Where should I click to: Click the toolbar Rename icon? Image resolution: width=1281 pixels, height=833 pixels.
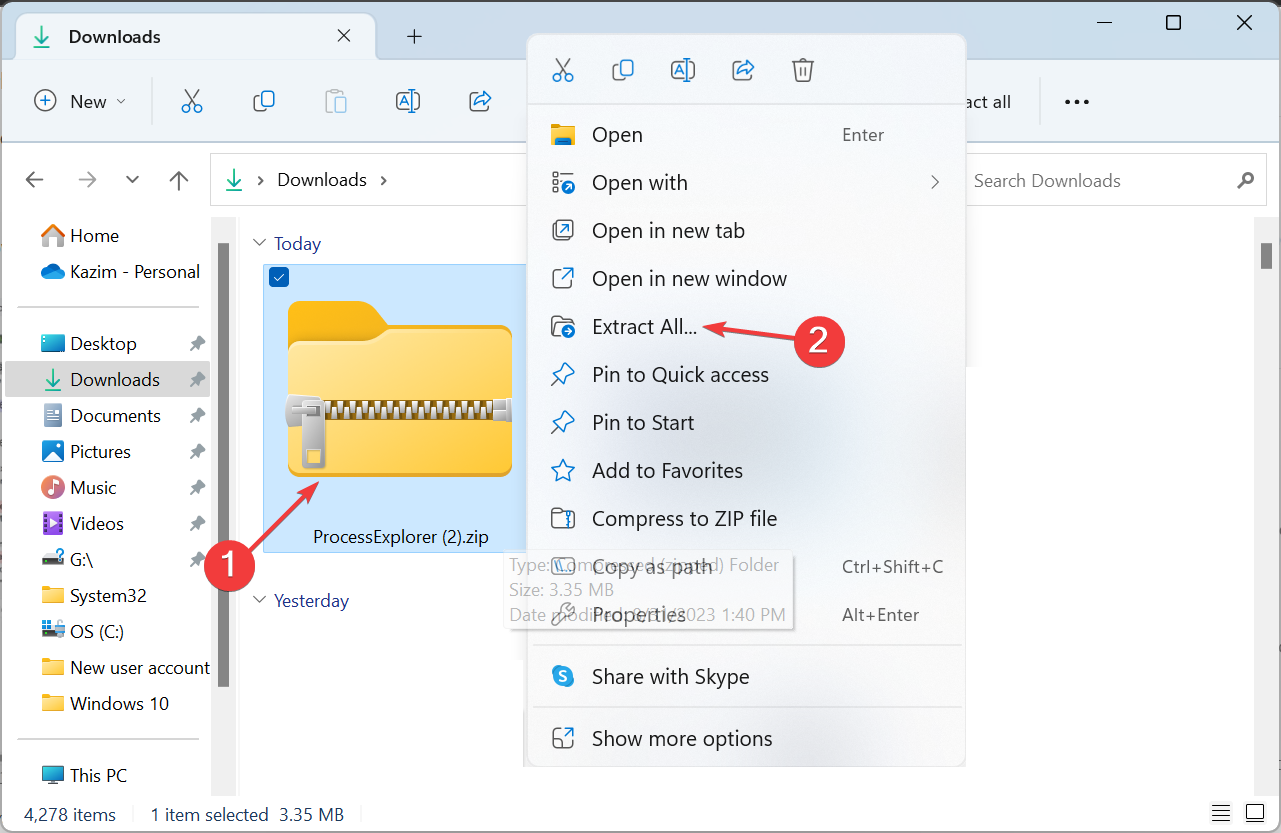coord(408,101)
